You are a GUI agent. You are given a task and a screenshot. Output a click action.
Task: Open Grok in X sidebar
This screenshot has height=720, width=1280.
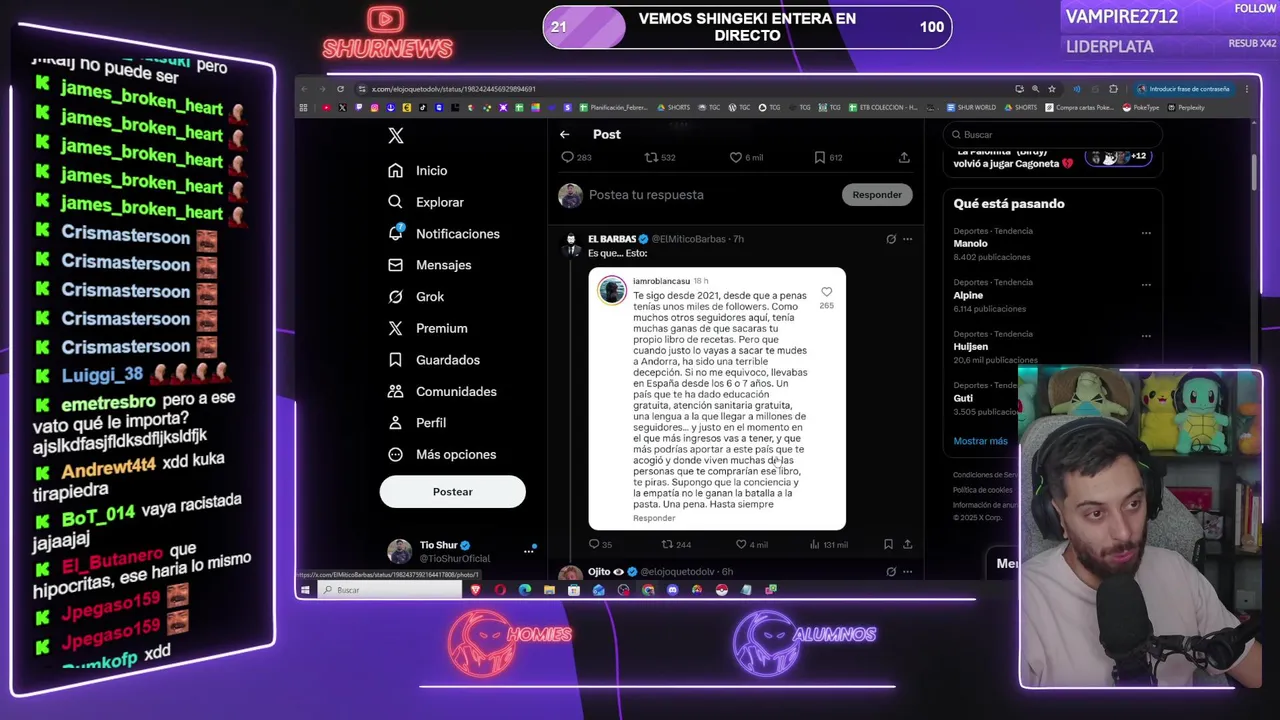click(x=416, y=297)
